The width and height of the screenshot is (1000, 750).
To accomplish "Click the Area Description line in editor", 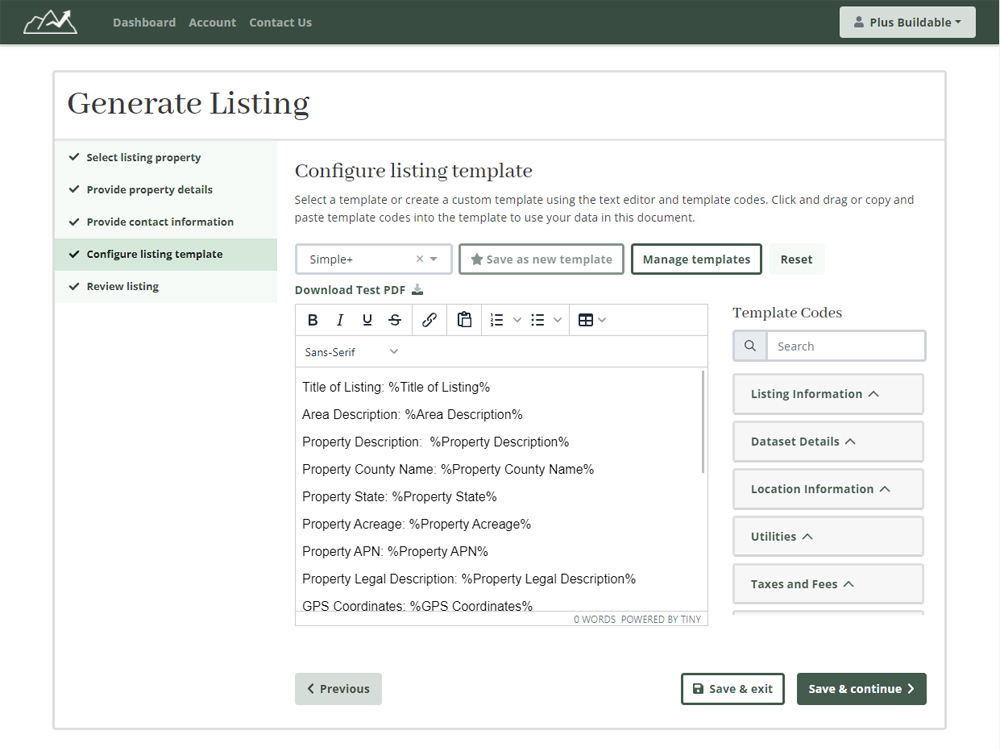I will click(x=412, y=415).
